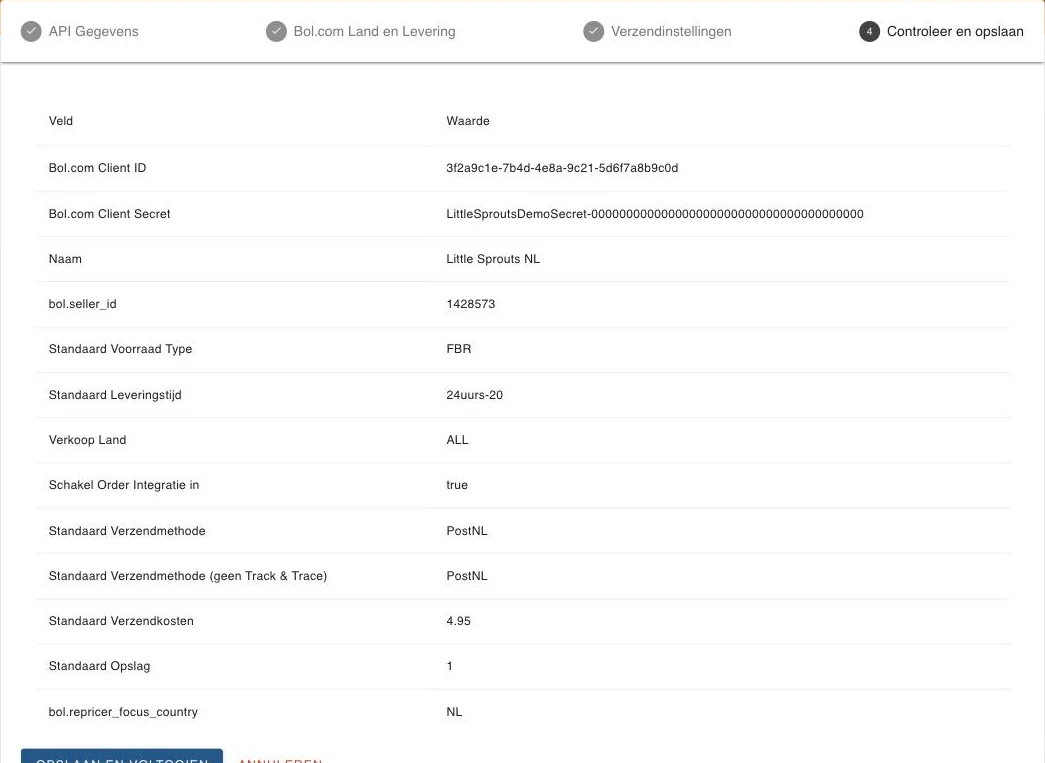Click the Opslaan en voltooien button
This screenshot has height=763, width=1045.
pyautogui.click(x=122, y=756)
